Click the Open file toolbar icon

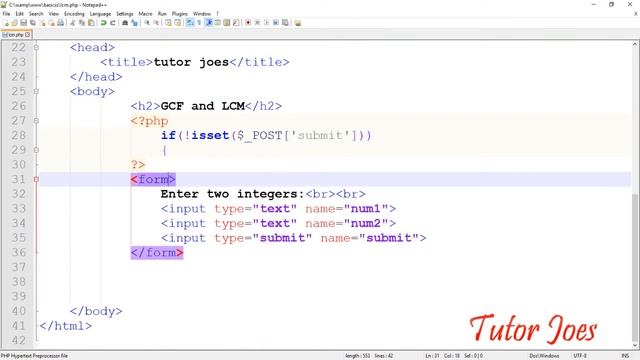14,23
